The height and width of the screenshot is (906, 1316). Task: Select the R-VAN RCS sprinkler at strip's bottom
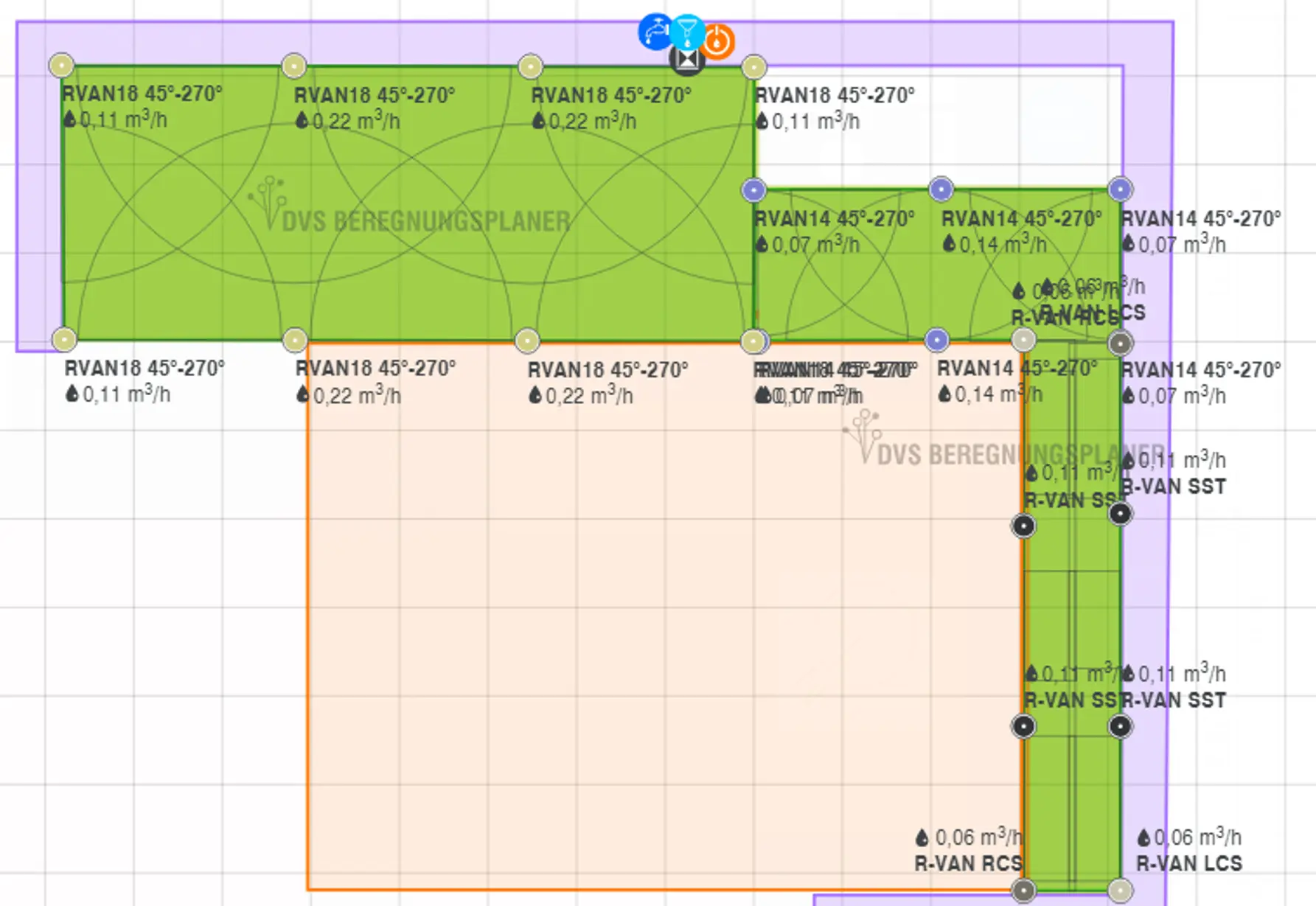pos(1023,891)
